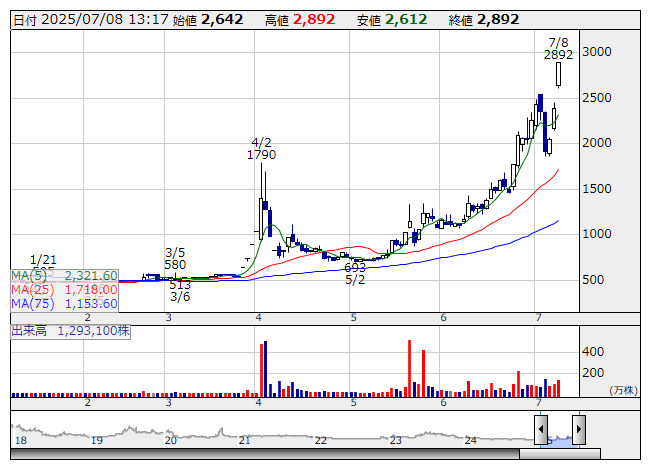
Task: Click year 23 in the navigator timeline
Action: tap(396, 440)
